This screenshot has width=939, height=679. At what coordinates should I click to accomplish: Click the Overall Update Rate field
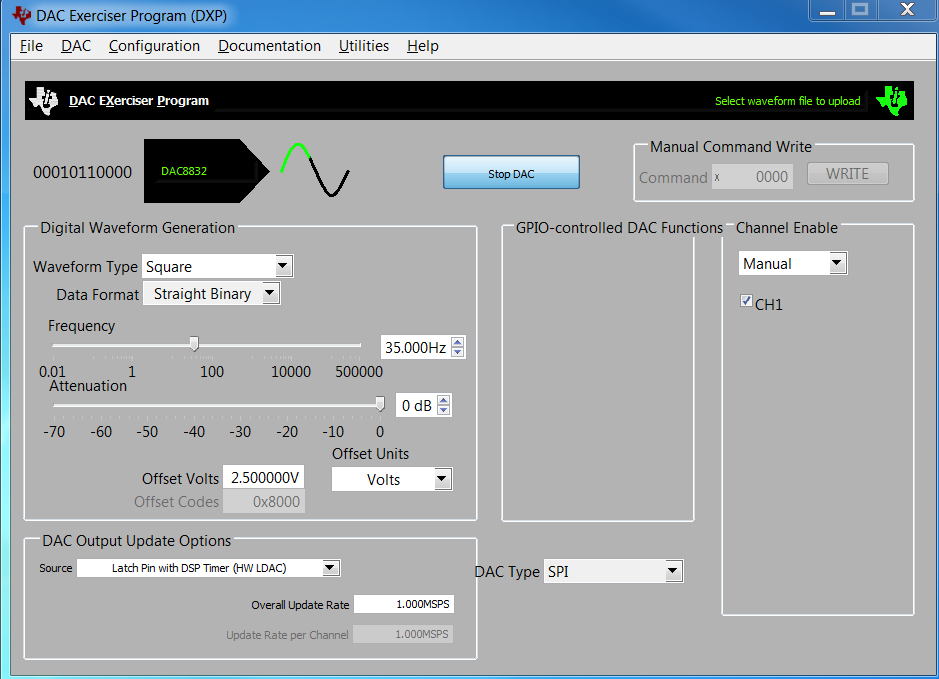click(x=404, y=604)
